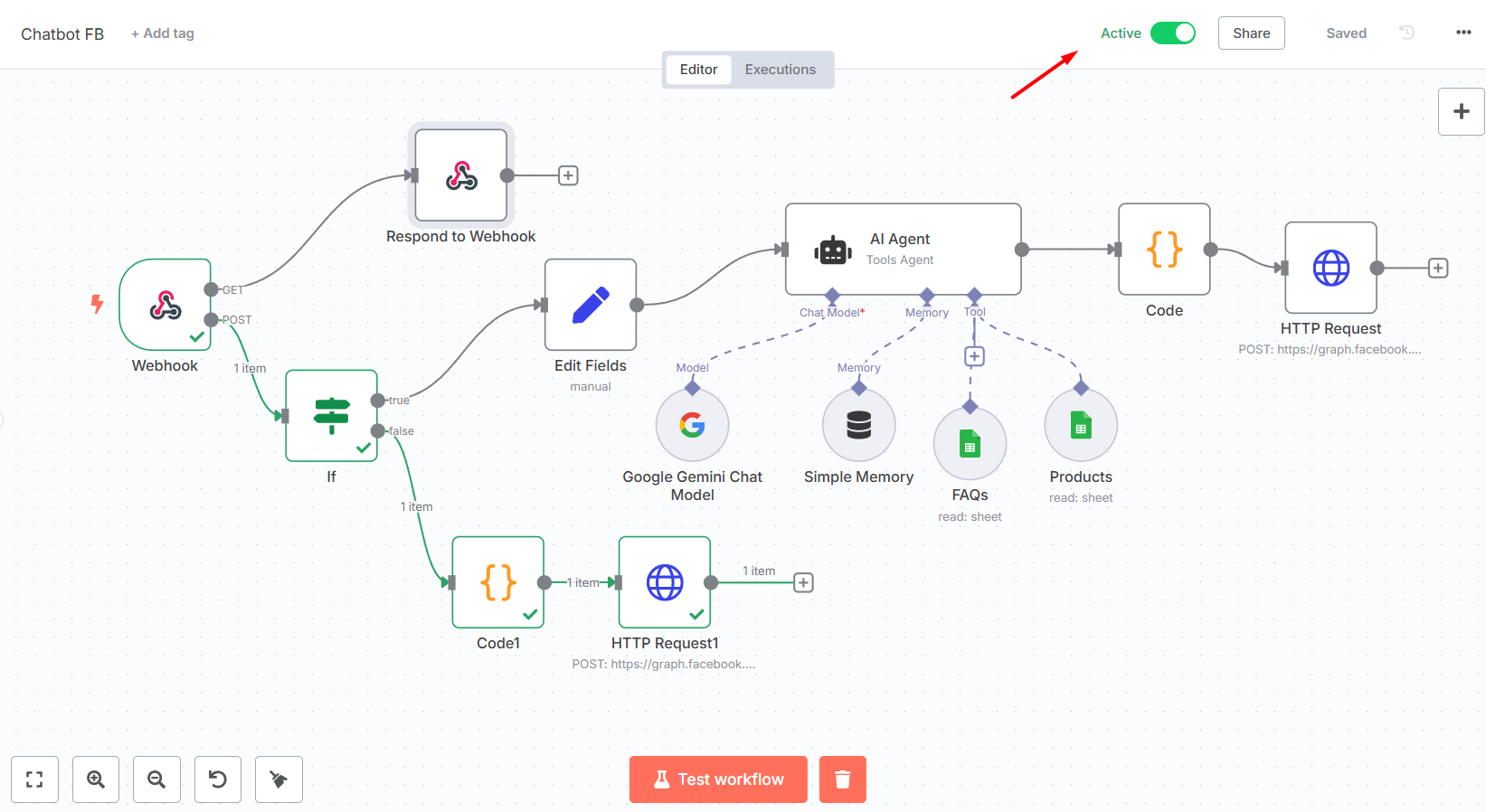Add node after Respond to Webhook
Viewport: 1486px width, 812px height.
click(x=568, y=175)
